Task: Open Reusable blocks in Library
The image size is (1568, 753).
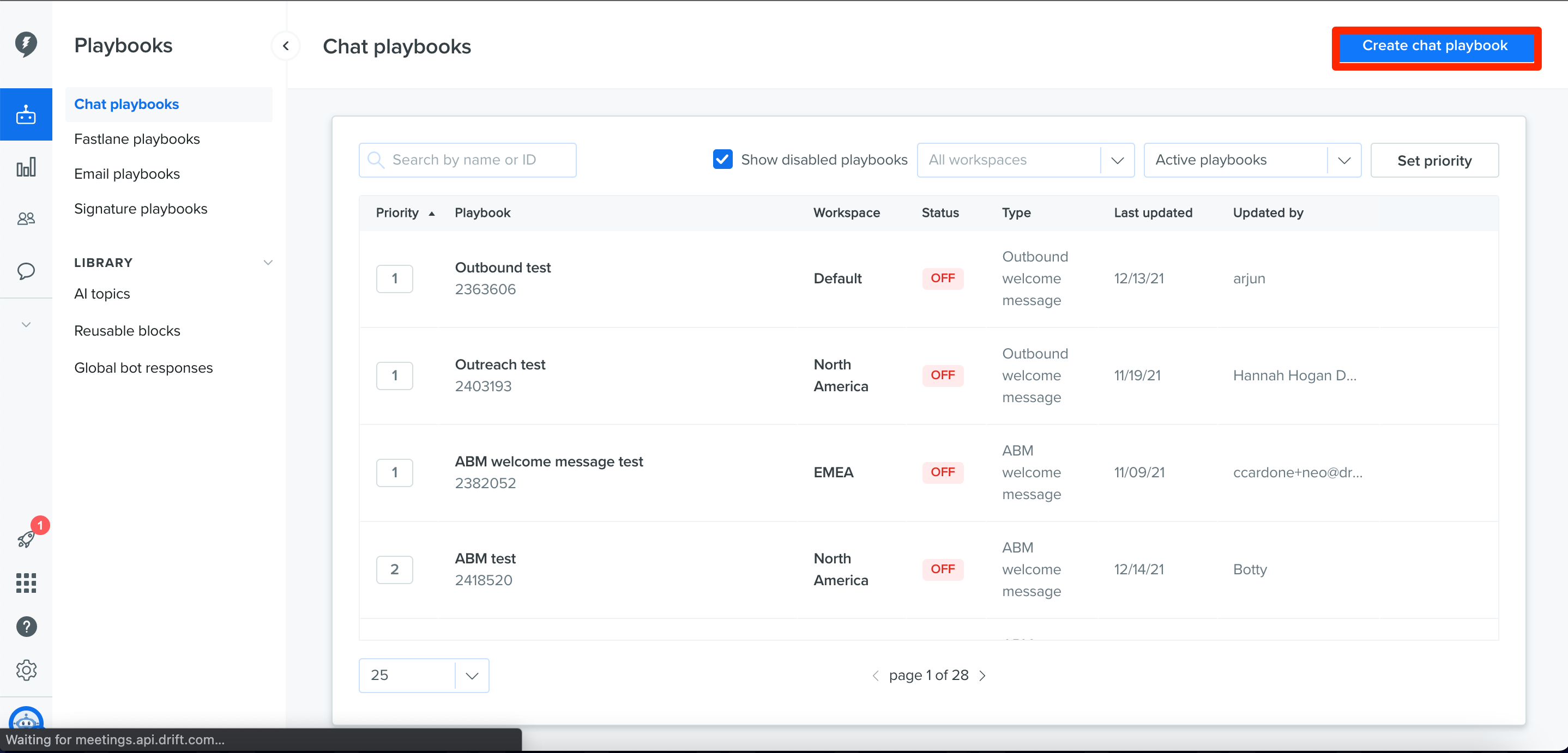Action: coord(127,331)
